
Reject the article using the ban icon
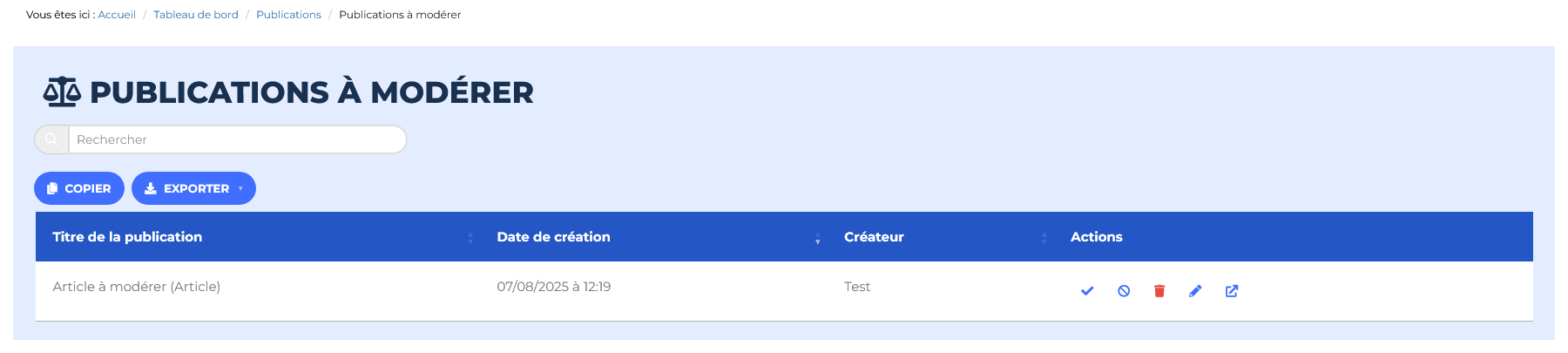point(1124,291)
